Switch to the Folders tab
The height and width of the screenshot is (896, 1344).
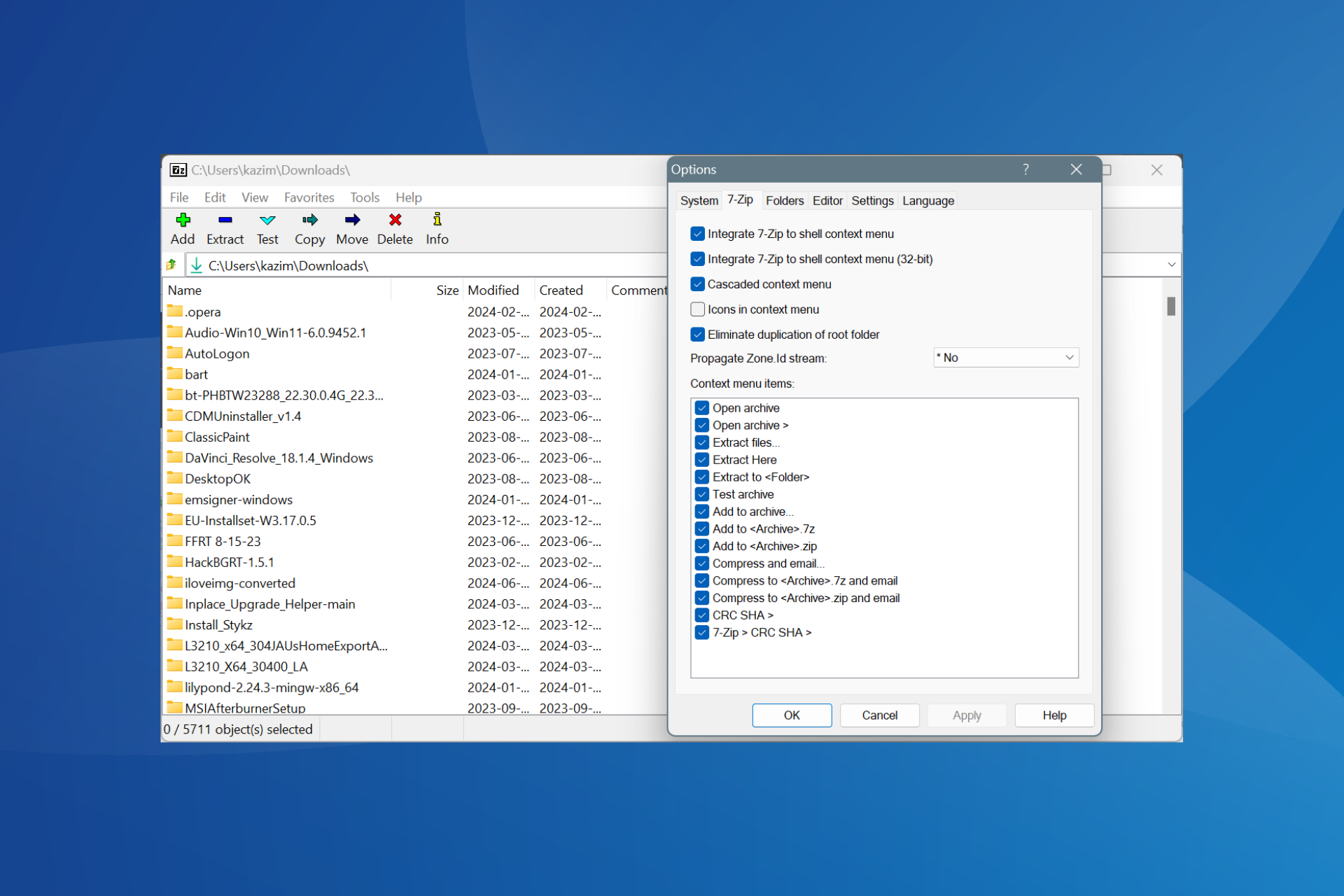[x=784, y=200]
